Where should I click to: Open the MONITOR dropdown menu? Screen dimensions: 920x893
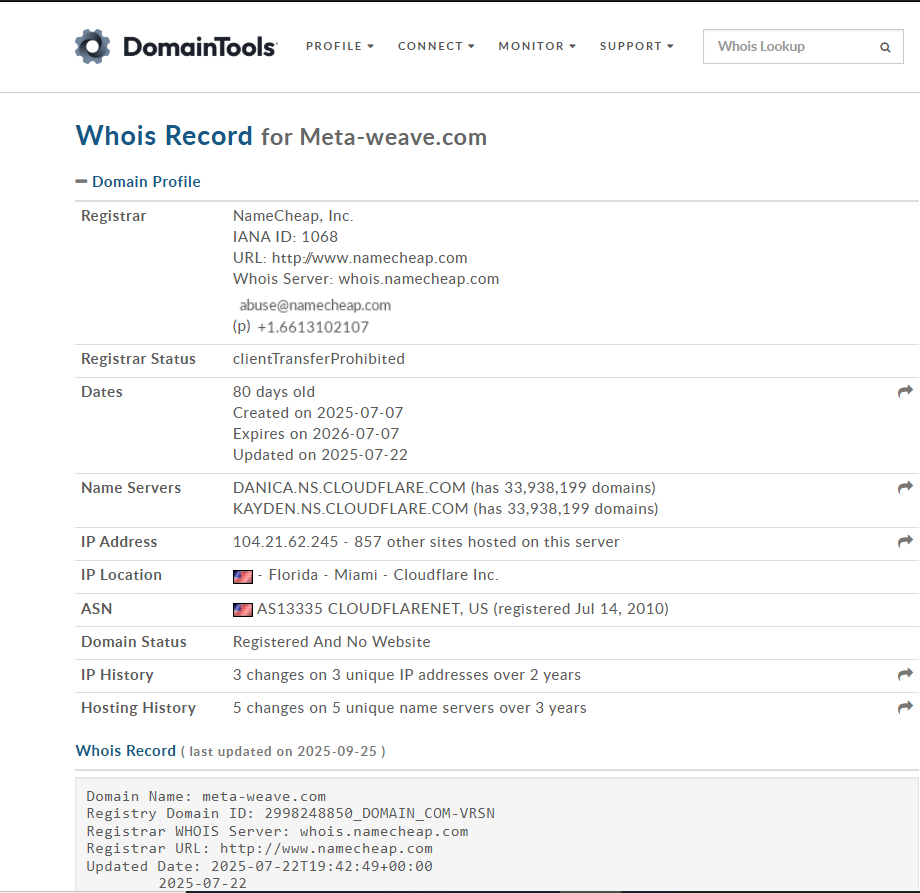click(x=537, y=46)
